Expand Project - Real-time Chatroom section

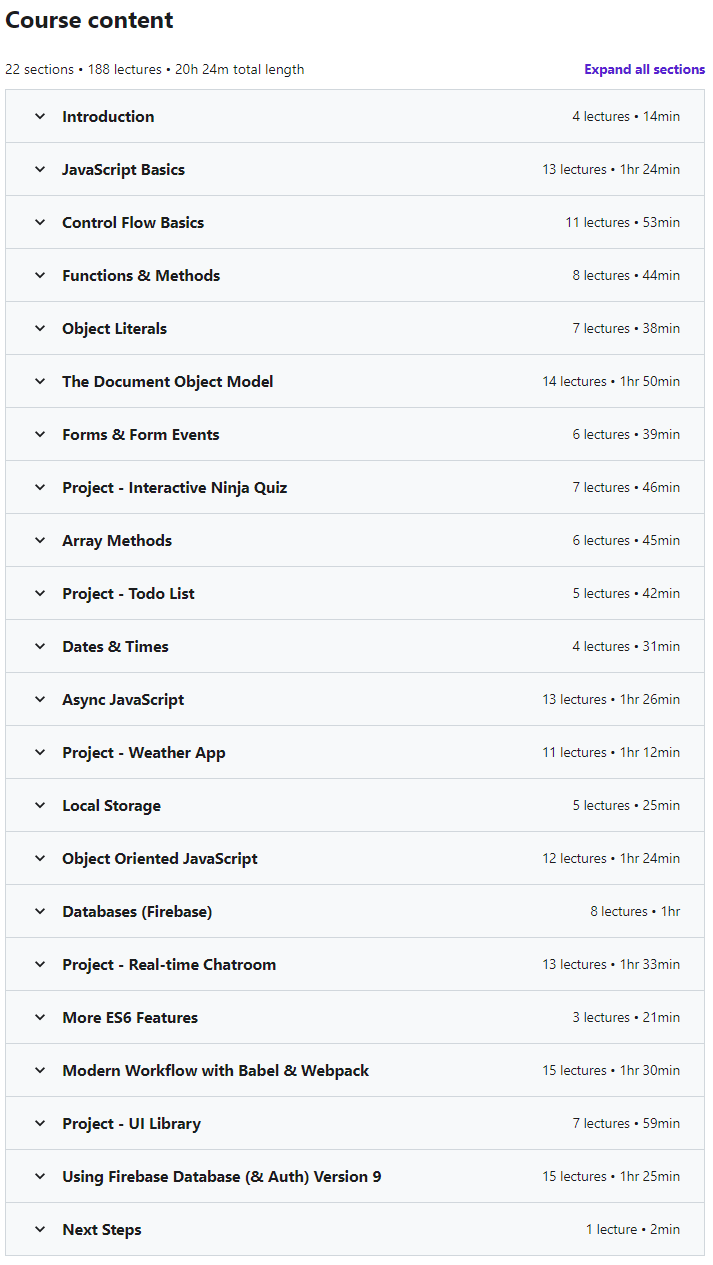coord(355,964)
